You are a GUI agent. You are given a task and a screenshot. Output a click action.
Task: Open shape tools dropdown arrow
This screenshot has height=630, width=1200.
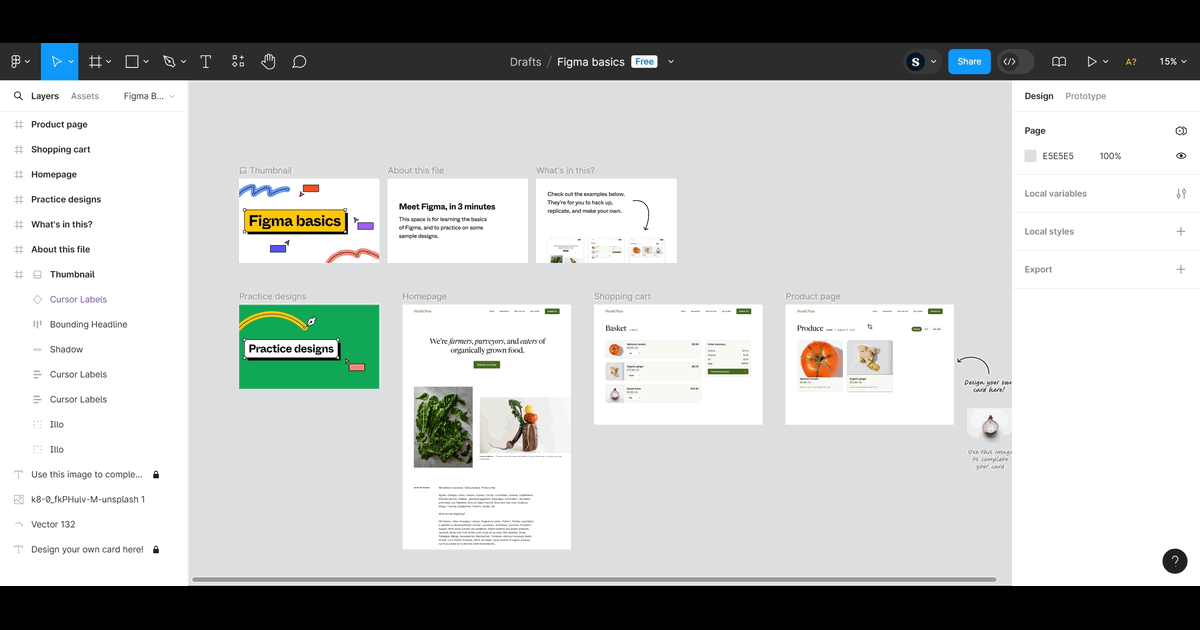(x=146, y=62)
